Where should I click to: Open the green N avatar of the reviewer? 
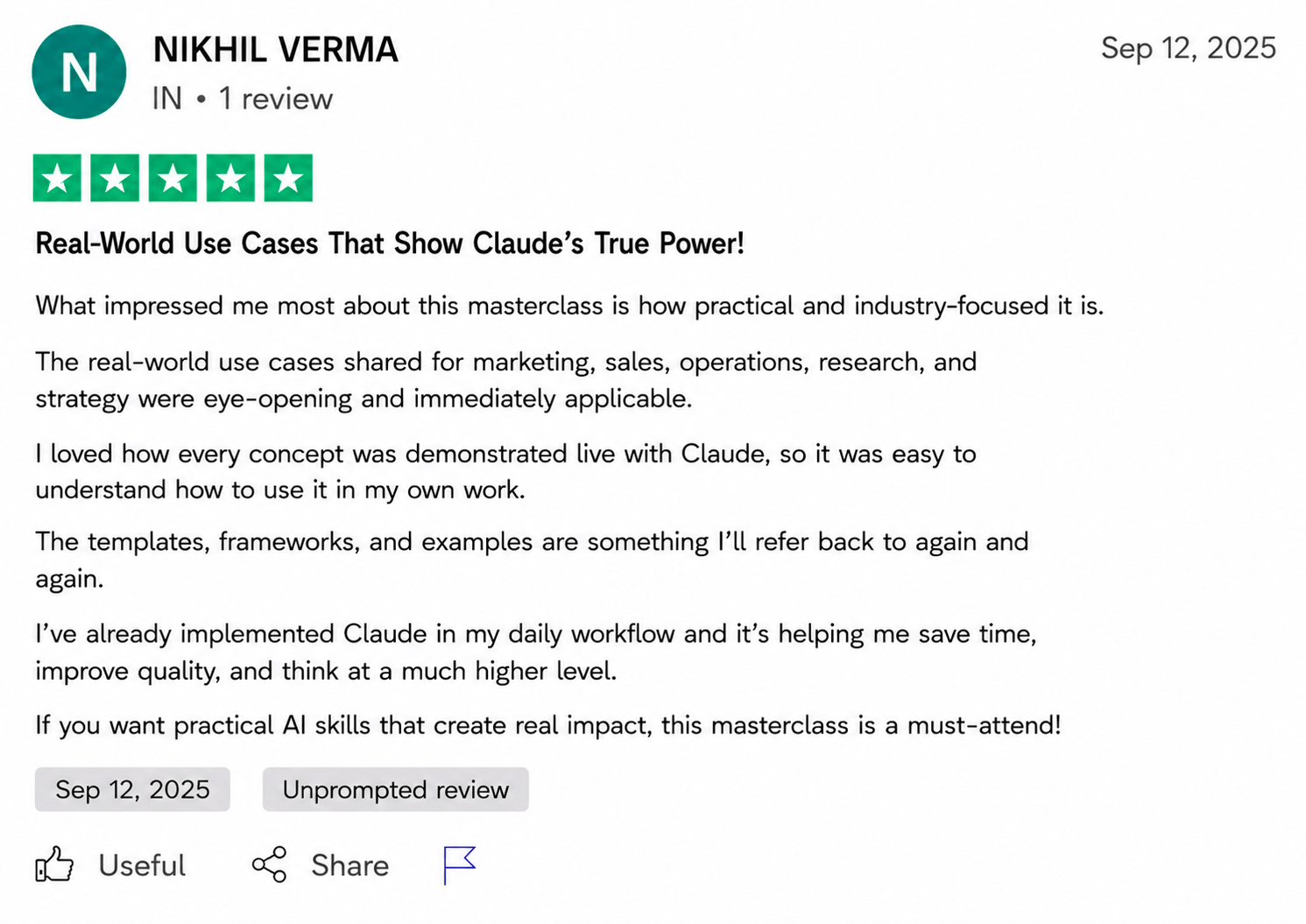click(79, 72)
